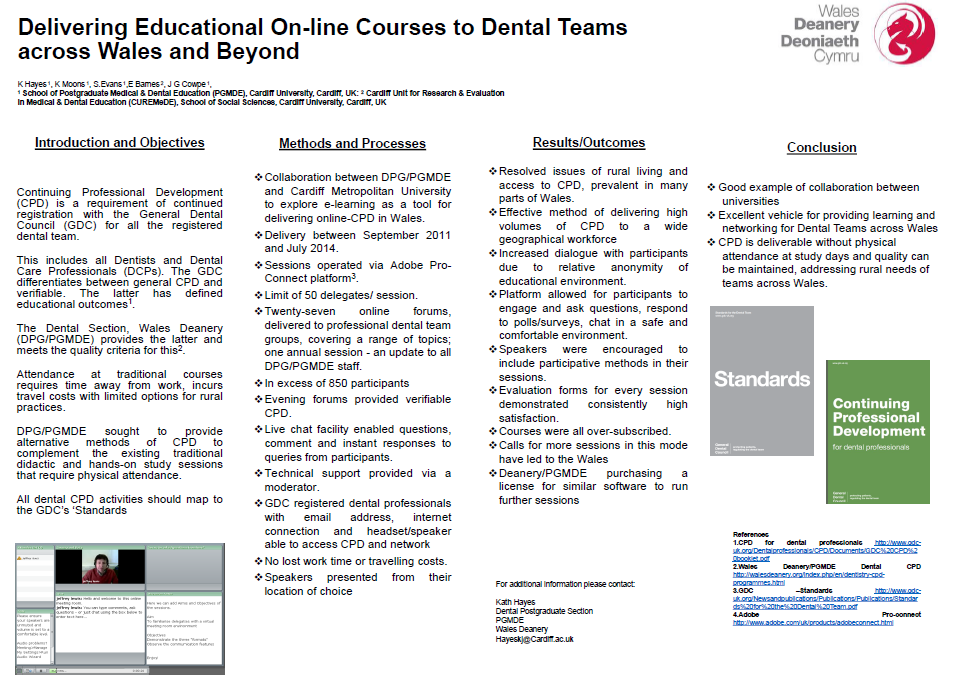Click 'Excellent vehicle for providing learning' bullet
The width and height of the screenshot is (959, 696).
823,221
